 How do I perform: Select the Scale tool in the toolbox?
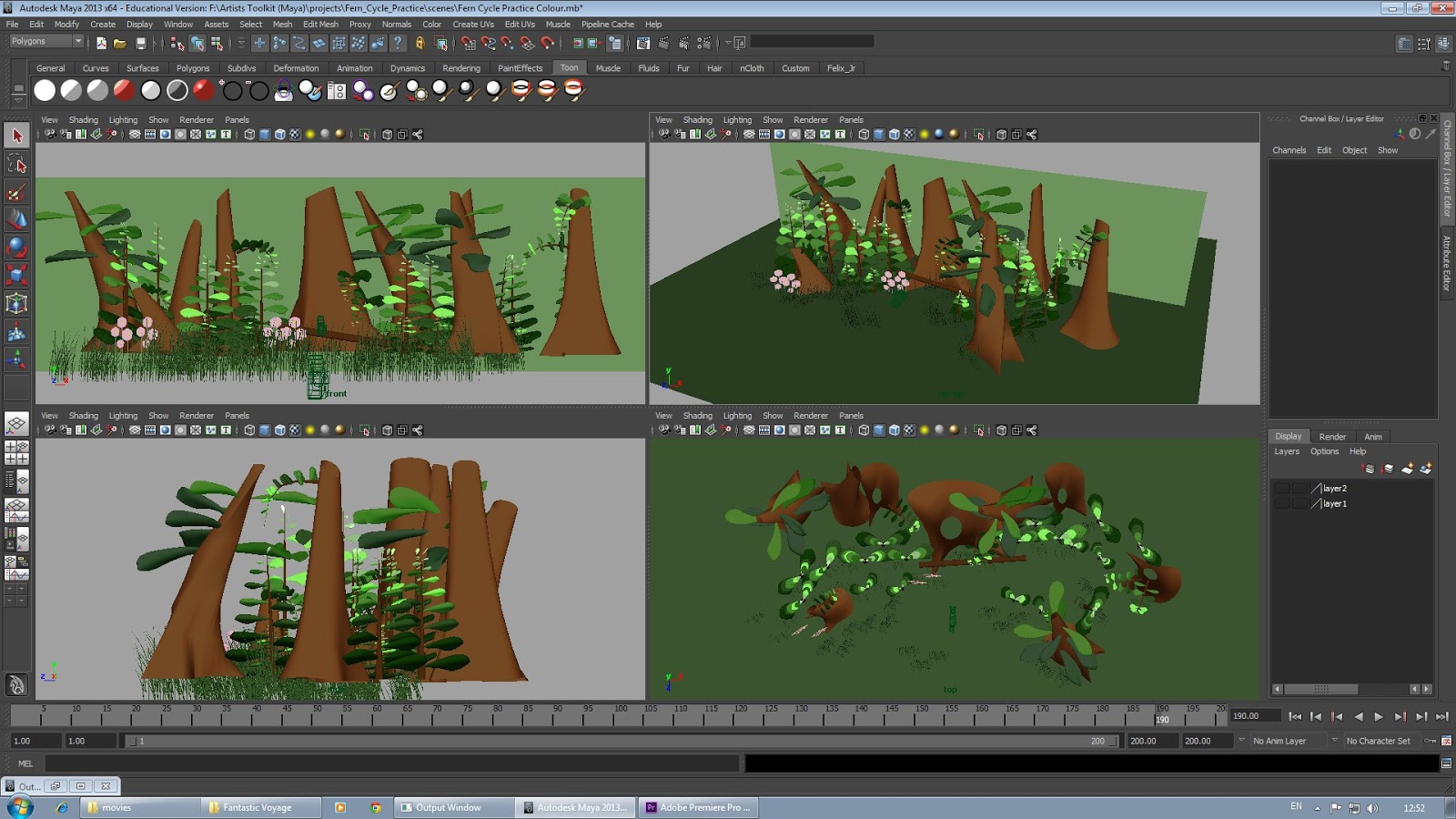[x=16, y=275]
